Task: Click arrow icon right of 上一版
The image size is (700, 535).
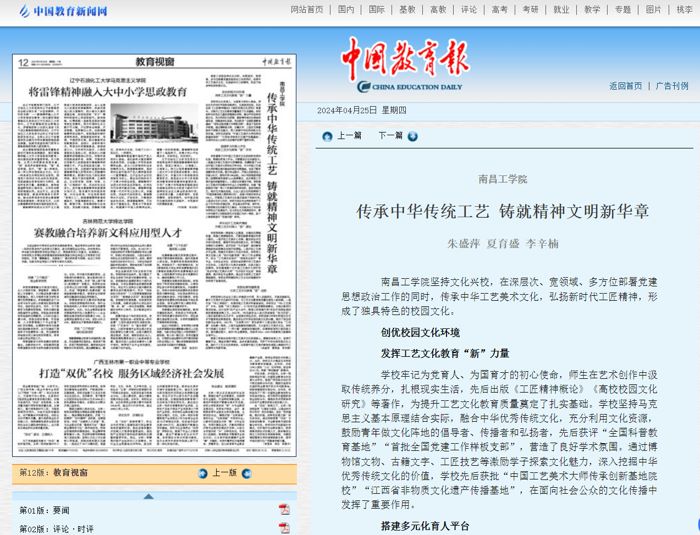Action: coord(246,473)
